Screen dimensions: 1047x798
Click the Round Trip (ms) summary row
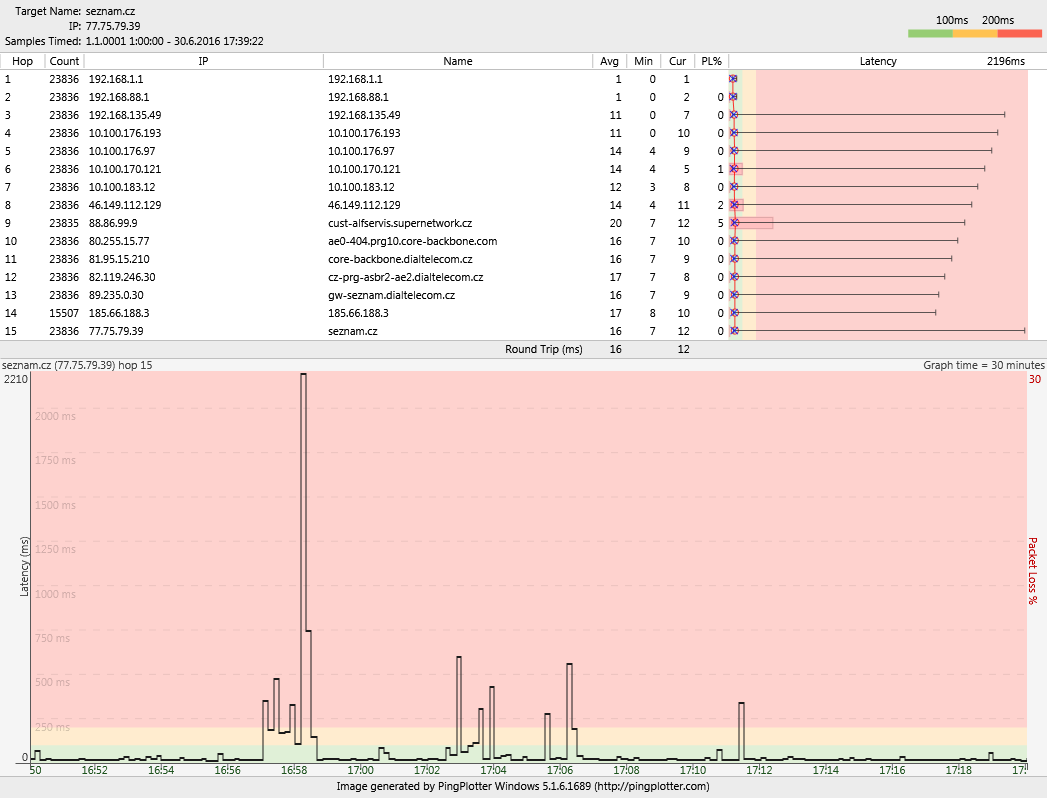(x=543, y=349)
